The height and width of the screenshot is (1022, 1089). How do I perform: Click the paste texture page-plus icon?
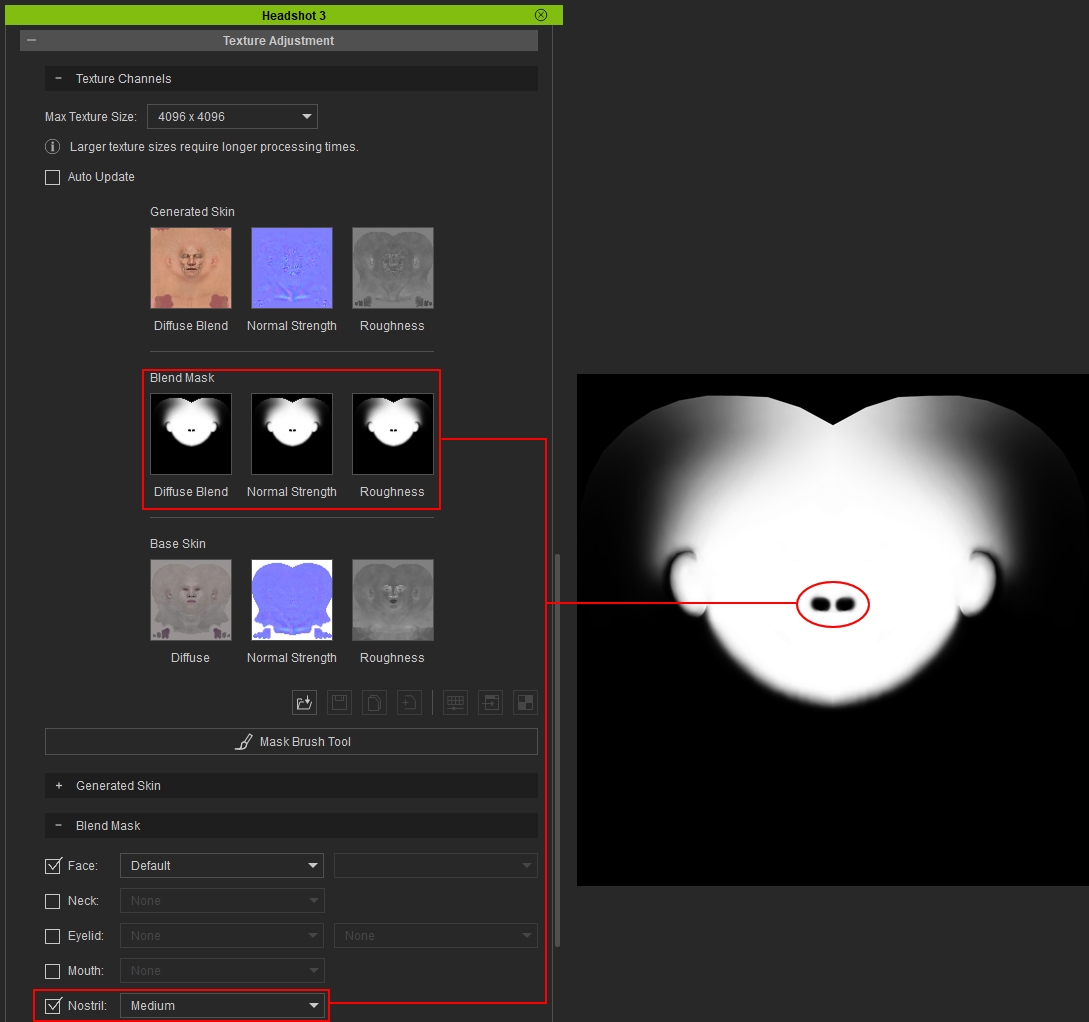(x=409, y=703)
